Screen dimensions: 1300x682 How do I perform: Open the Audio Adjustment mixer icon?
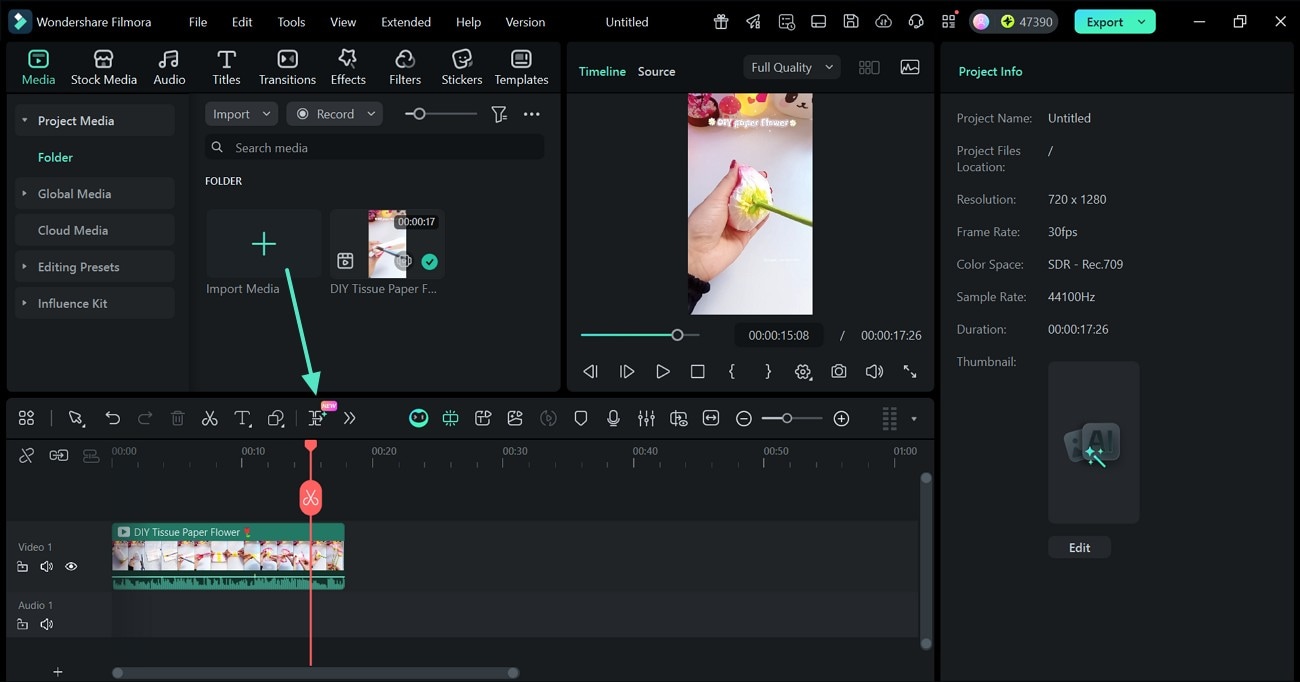click(646, 417)
